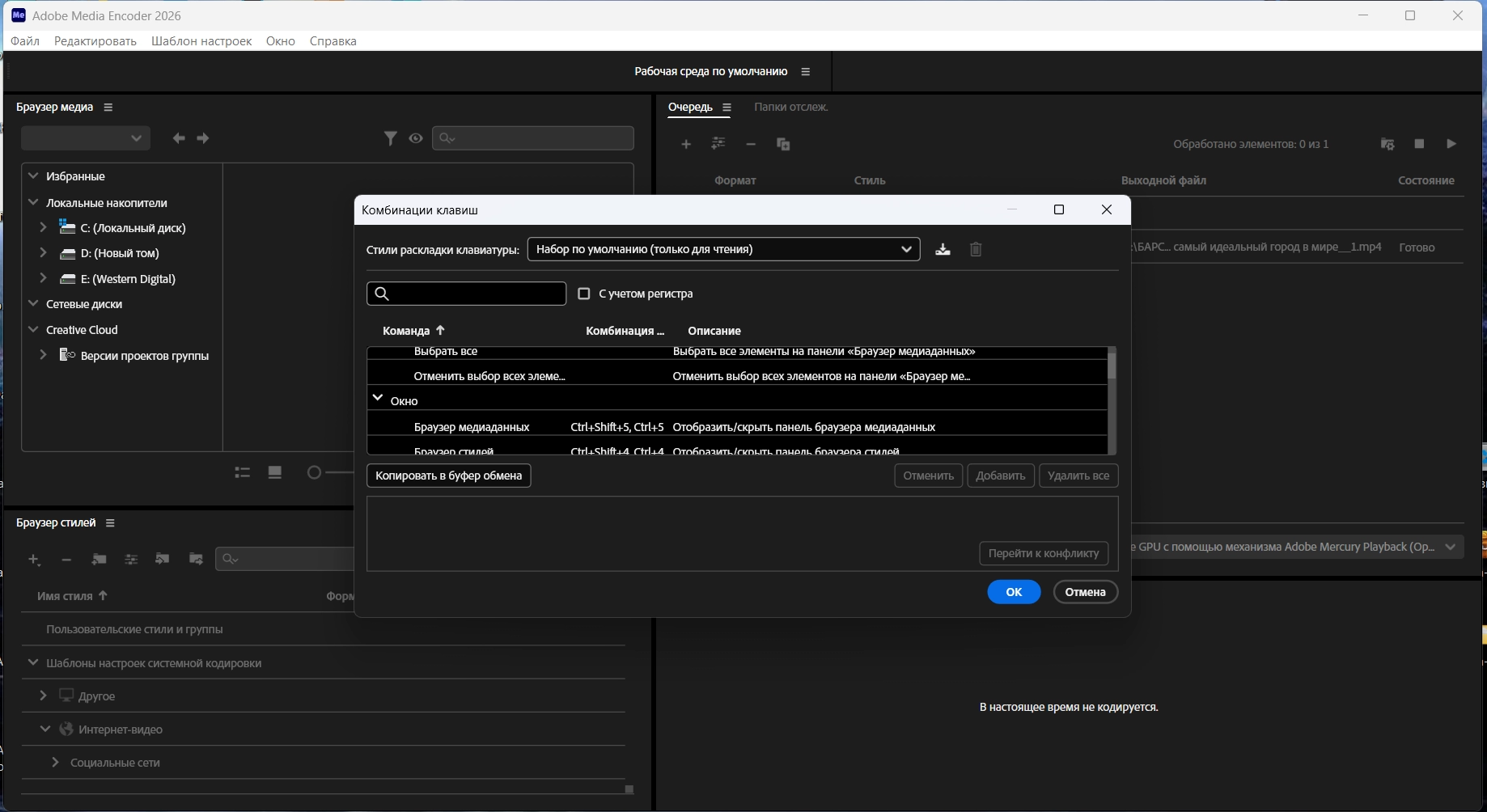This screenshot has height=812, width=1487.
Task: Toggle the eye icon in media browser
Action: (416, 138)
